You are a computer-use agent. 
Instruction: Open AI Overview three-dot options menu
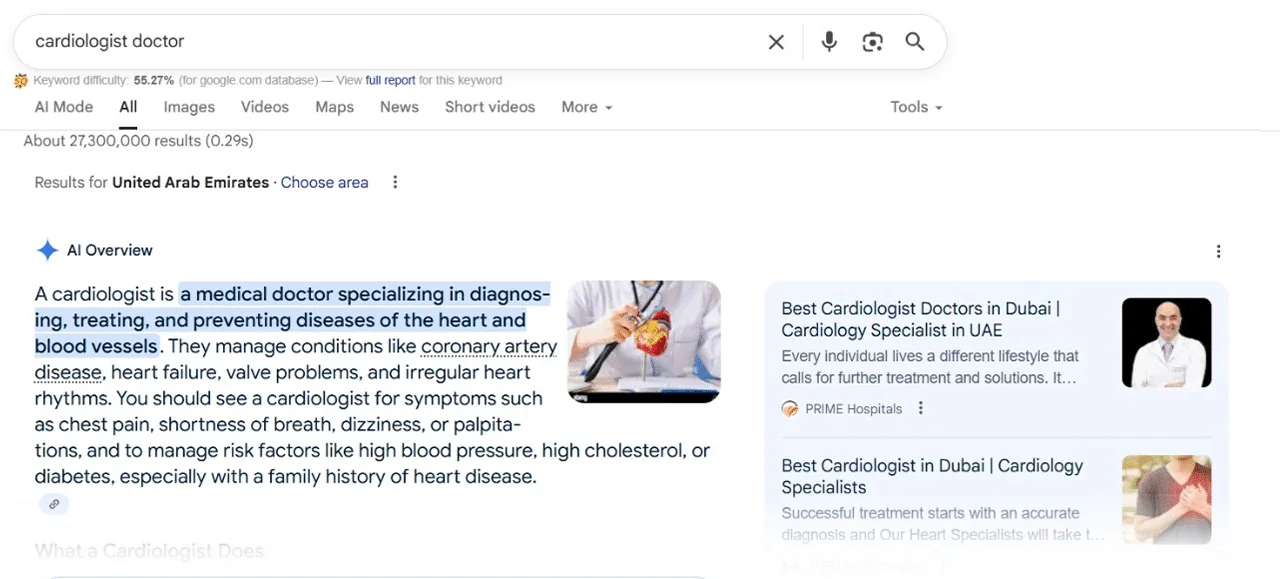1218,251
